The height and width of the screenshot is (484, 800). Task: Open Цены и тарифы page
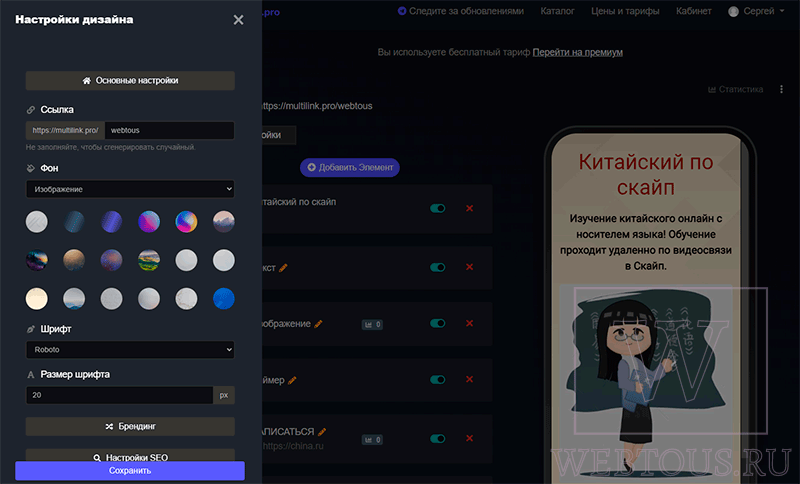coord(625,11)
